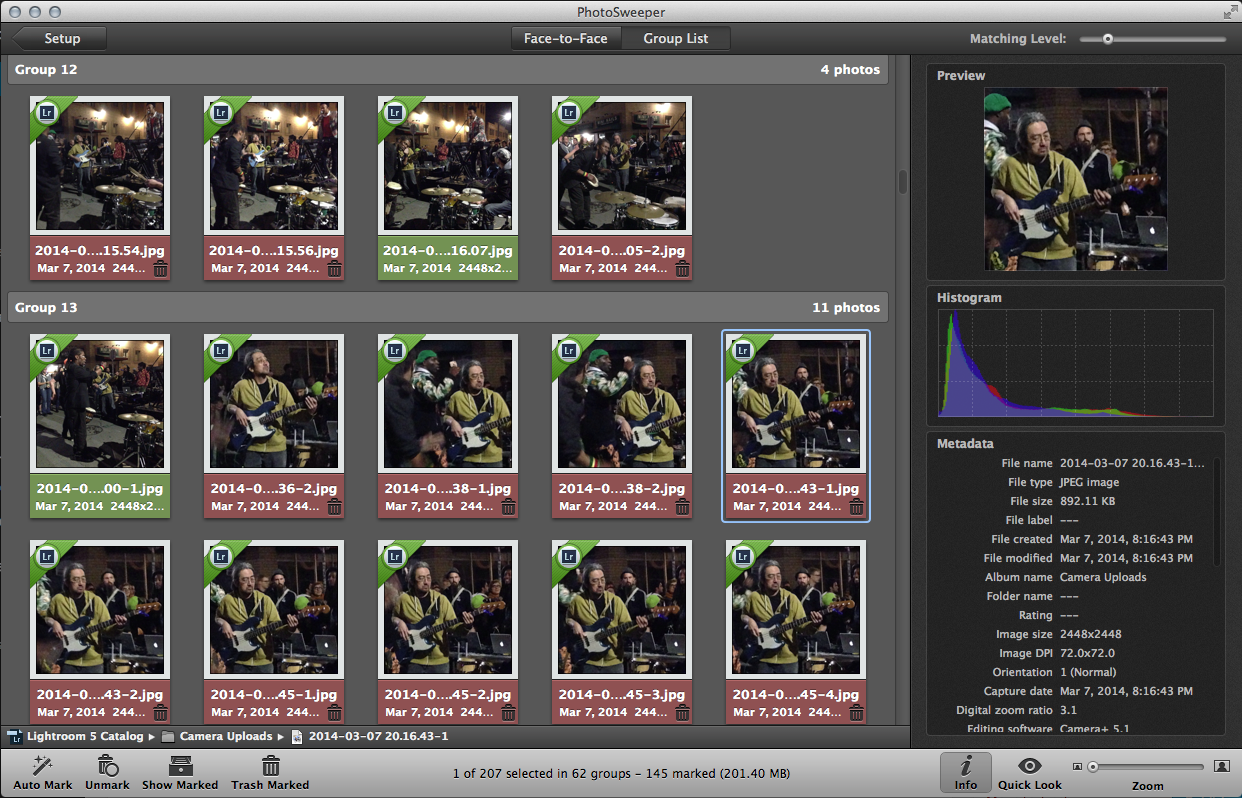Click trash icon on 2014-0....36-2.jpg
The width and height of the screenshot is (1242, 798).
pyautogui.click(x=334, y=506)
